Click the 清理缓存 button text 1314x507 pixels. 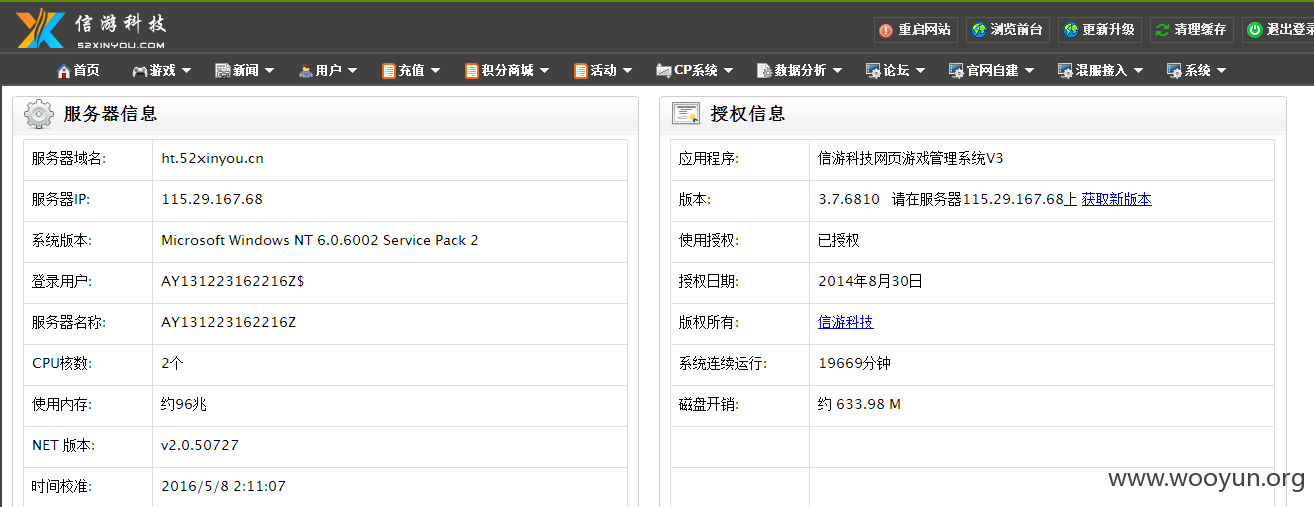(1200, 30)
